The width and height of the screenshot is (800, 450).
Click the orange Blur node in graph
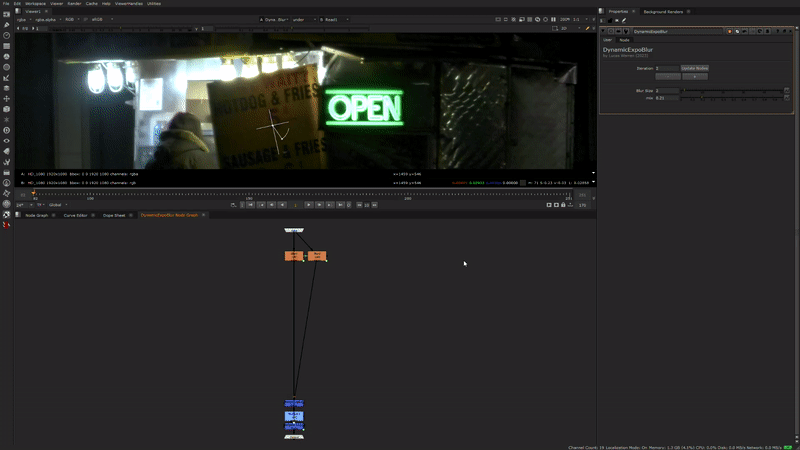click(x=294, y=256)
